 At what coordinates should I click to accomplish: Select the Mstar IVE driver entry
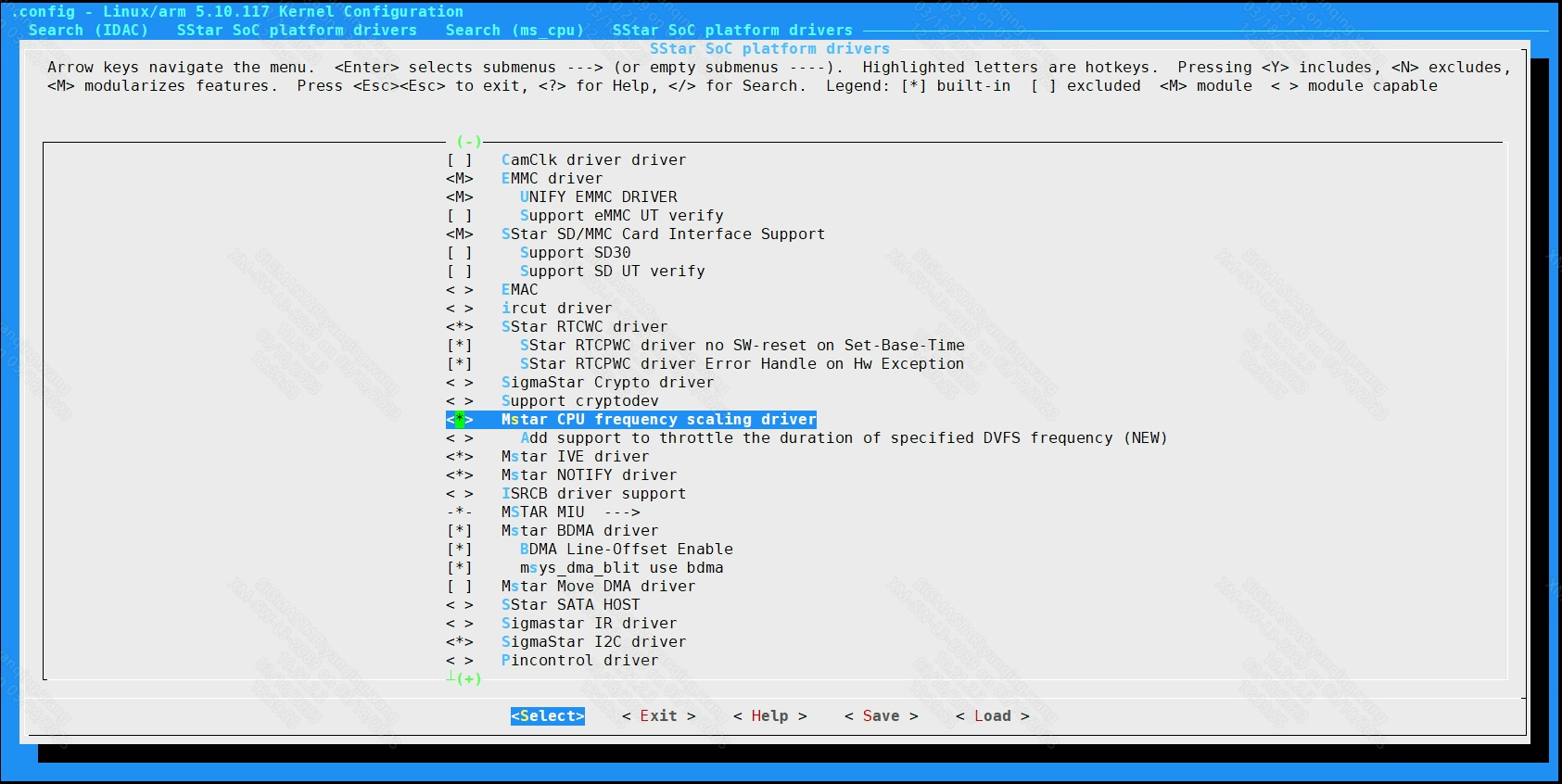576,456
